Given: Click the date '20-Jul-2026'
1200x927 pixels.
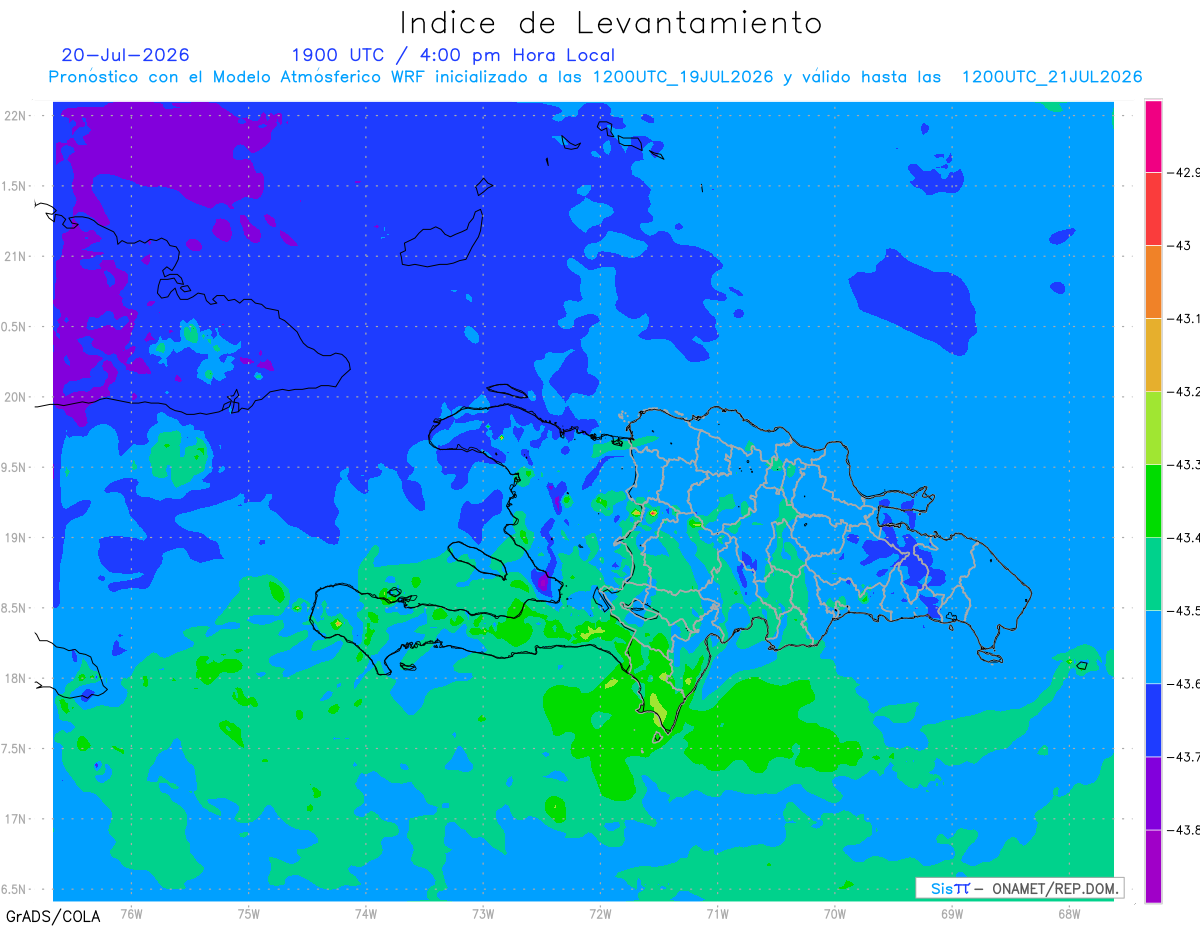Looking at the screenshot, I should 125,55.
